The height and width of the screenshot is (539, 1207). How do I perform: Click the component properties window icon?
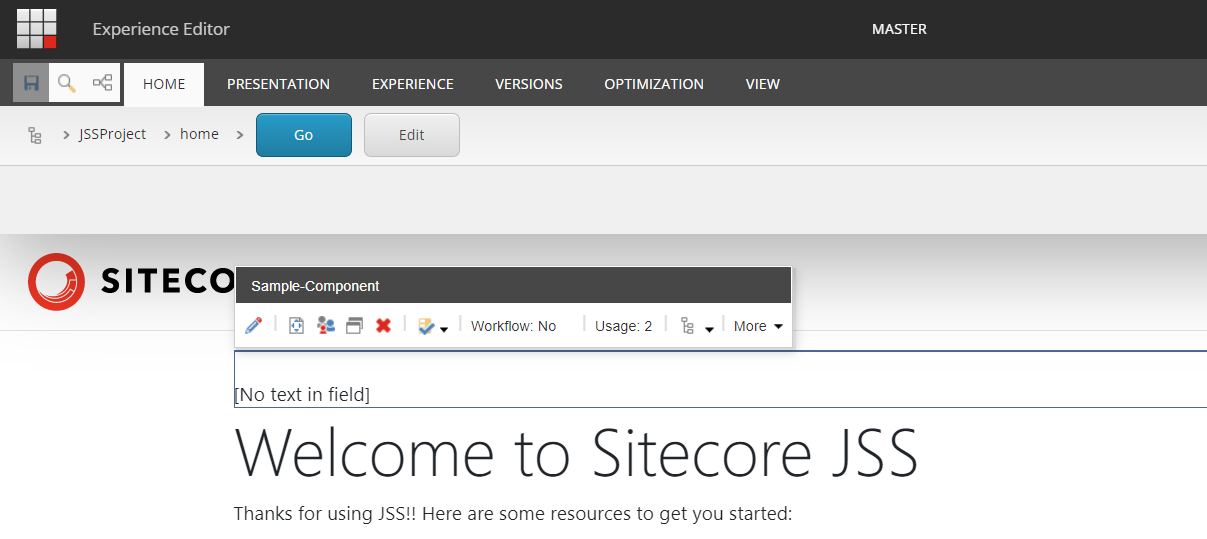point(354,326)
